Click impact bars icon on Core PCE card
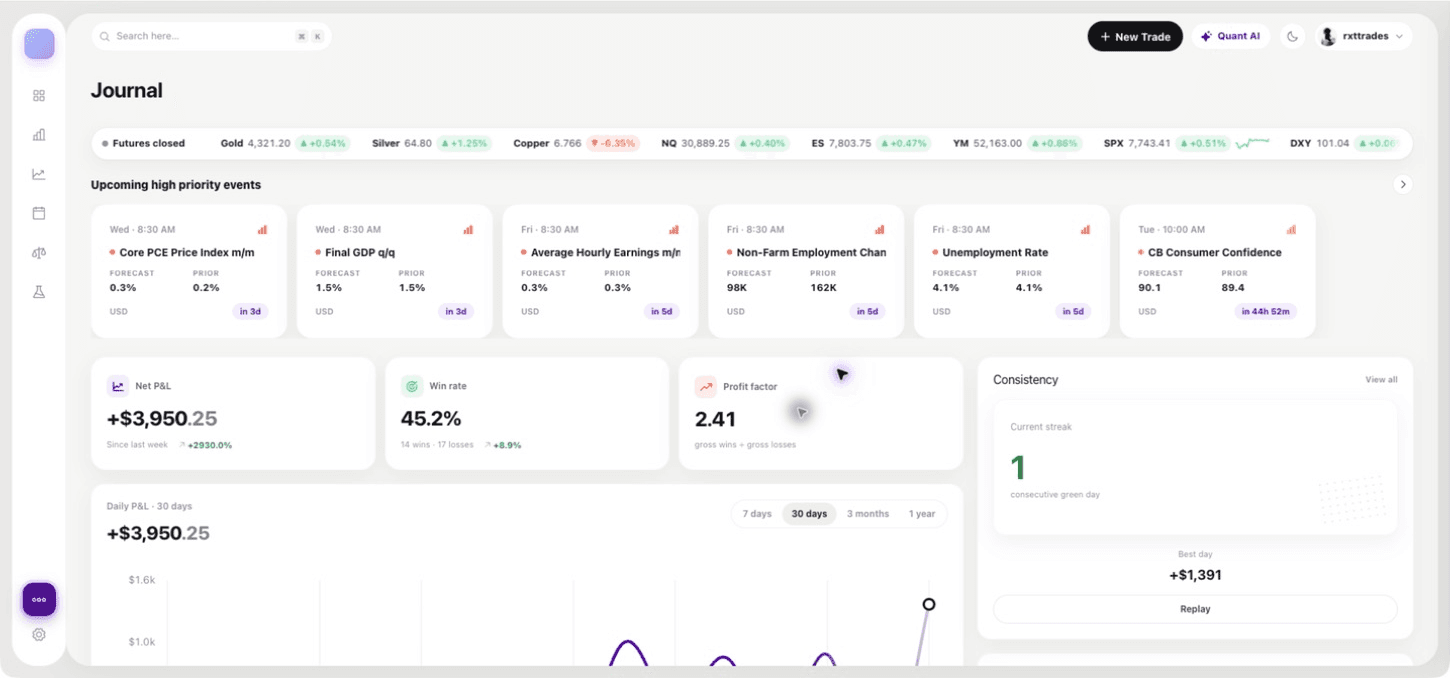This screenshot has height=678, width=1450. pos(262,229)
